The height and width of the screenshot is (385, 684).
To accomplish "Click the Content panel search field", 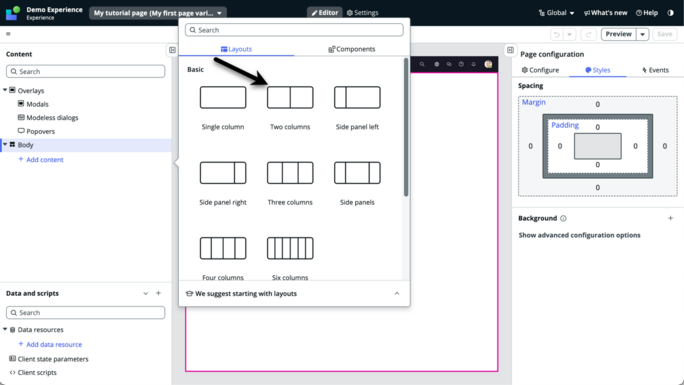I will pyautogui.click(x=86, y=72).
